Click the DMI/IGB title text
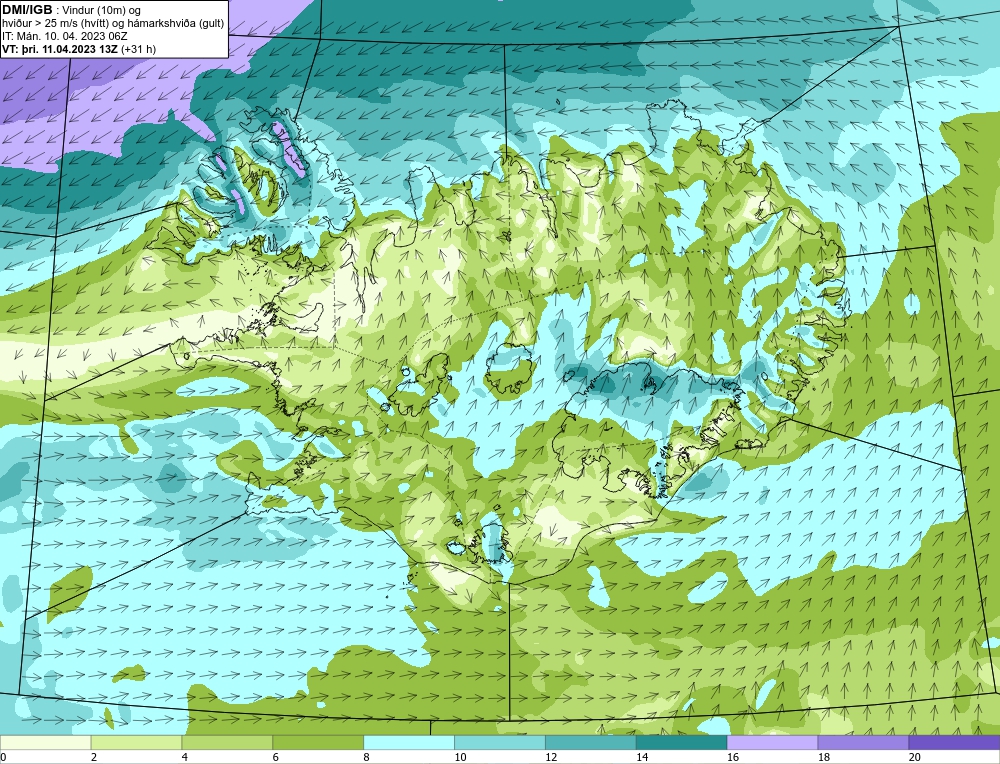 [27, 10]
